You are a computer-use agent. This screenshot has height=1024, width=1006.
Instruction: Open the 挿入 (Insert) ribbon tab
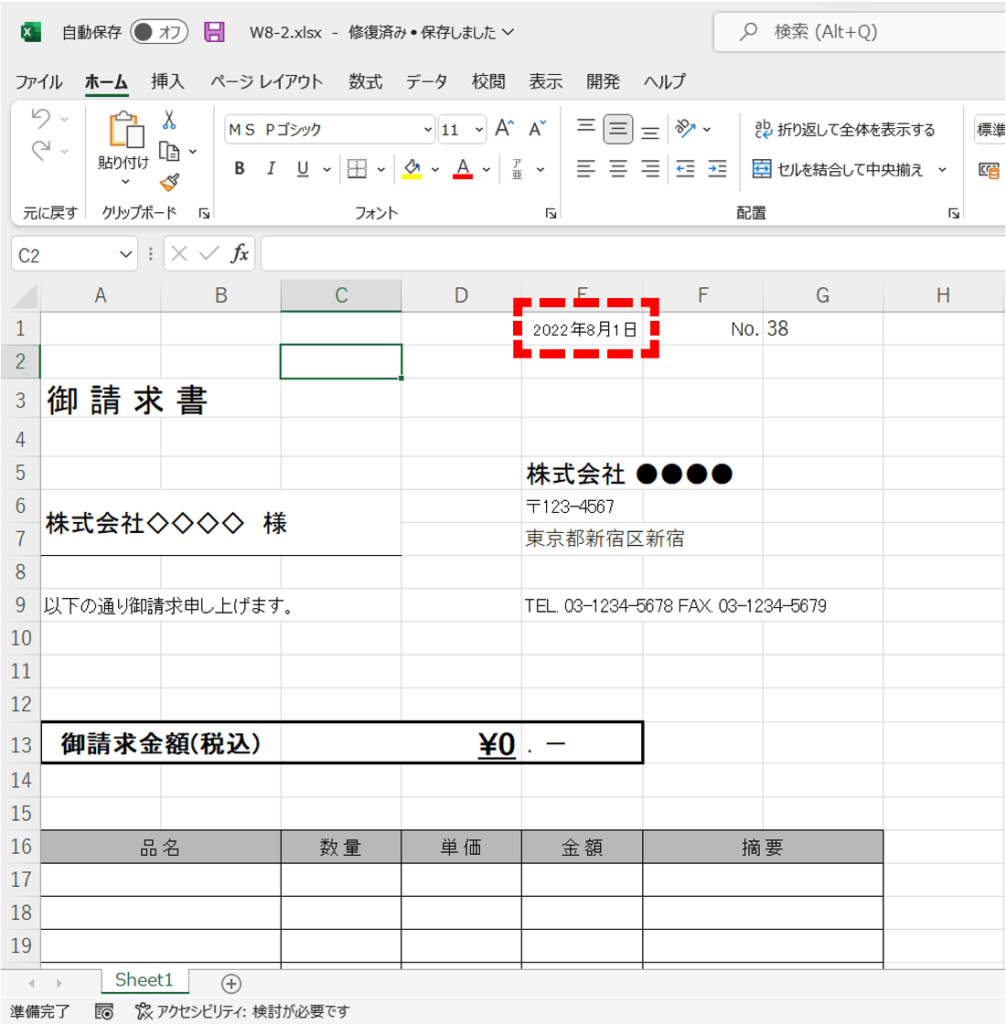point(167,82)
